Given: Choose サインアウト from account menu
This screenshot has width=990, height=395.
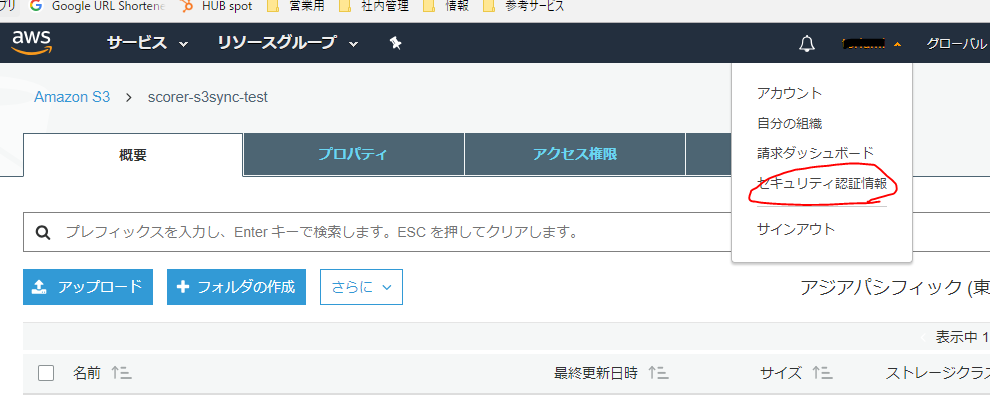Looking at the screenshot, I should pyautogui.click(x=796, y=229).
